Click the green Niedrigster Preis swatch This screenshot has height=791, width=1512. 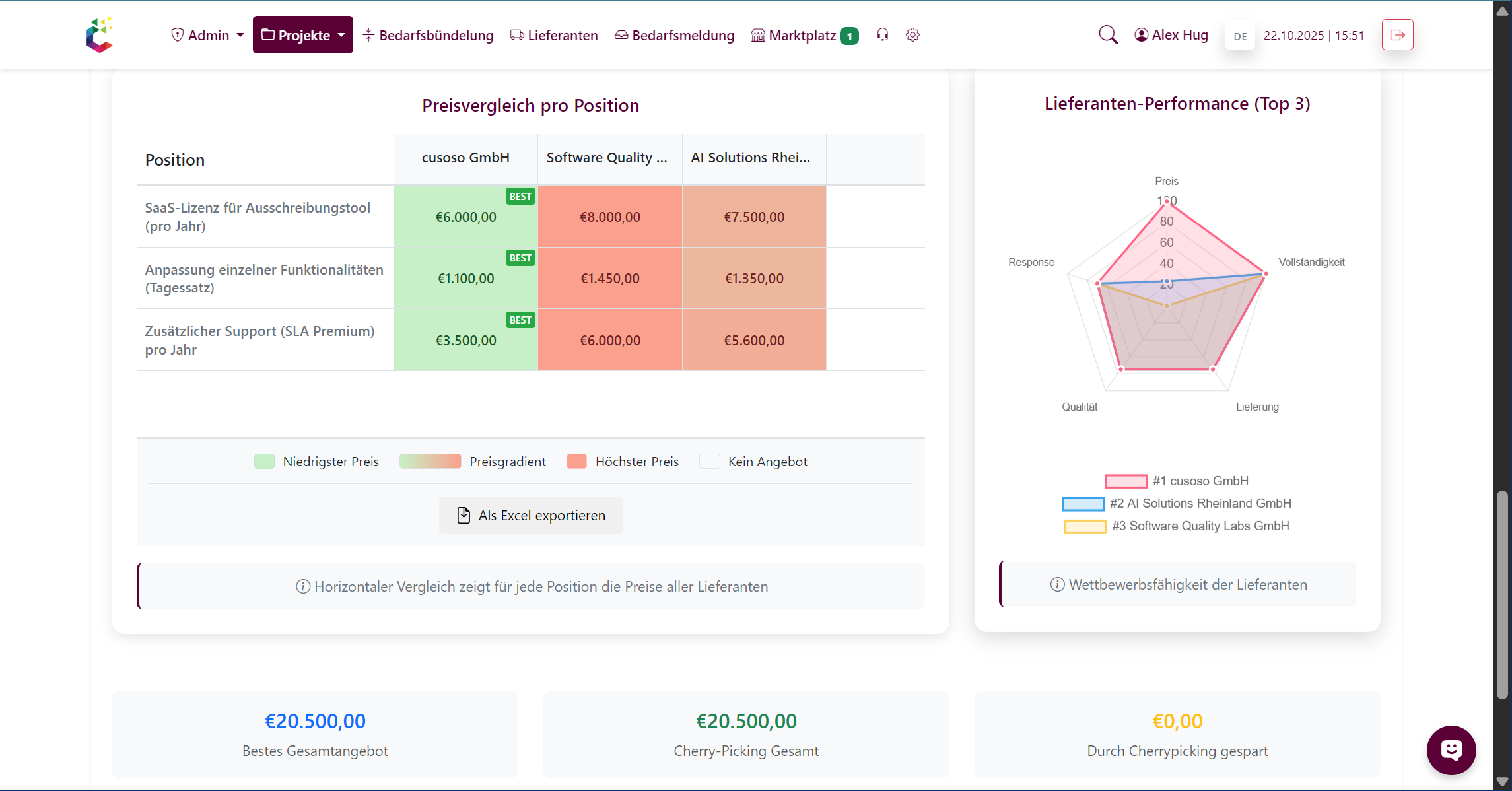263,461
